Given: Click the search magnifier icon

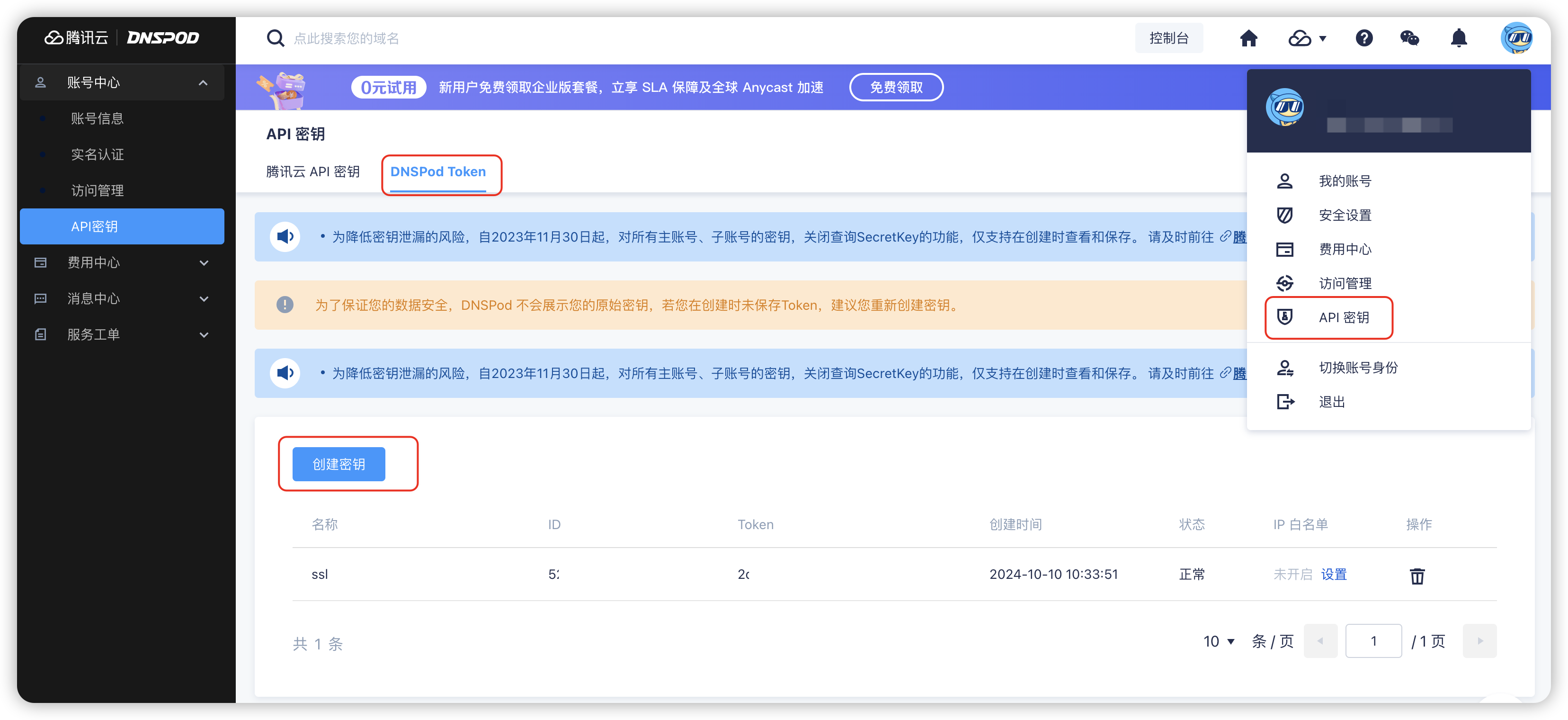Looking at the screenshot, I should (276, 38).
